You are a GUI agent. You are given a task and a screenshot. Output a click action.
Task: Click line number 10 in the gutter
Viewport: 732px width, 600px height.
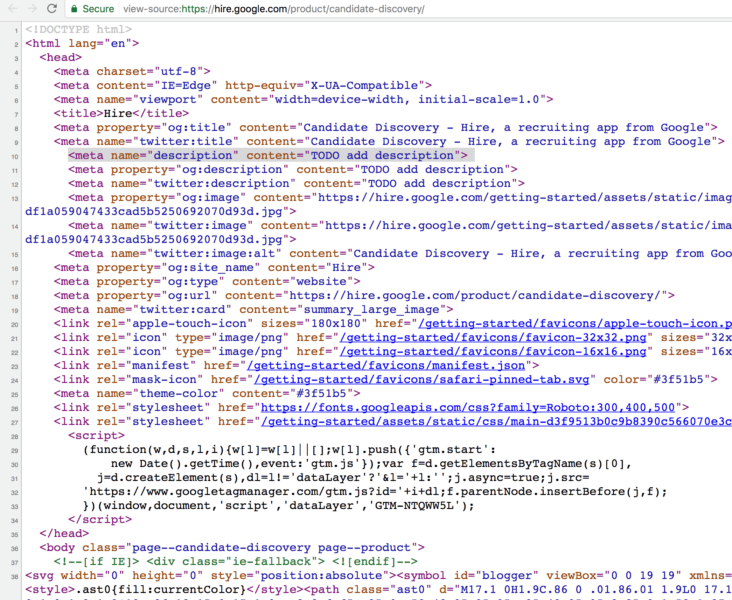pos(15,157)
